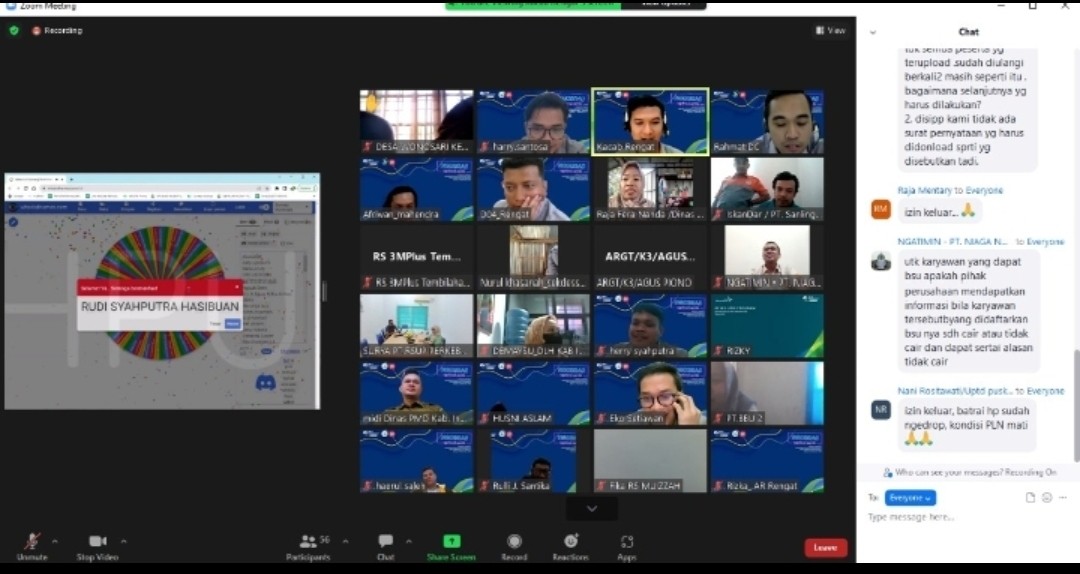Click the file attachment icon in chat

point(1030,497)
